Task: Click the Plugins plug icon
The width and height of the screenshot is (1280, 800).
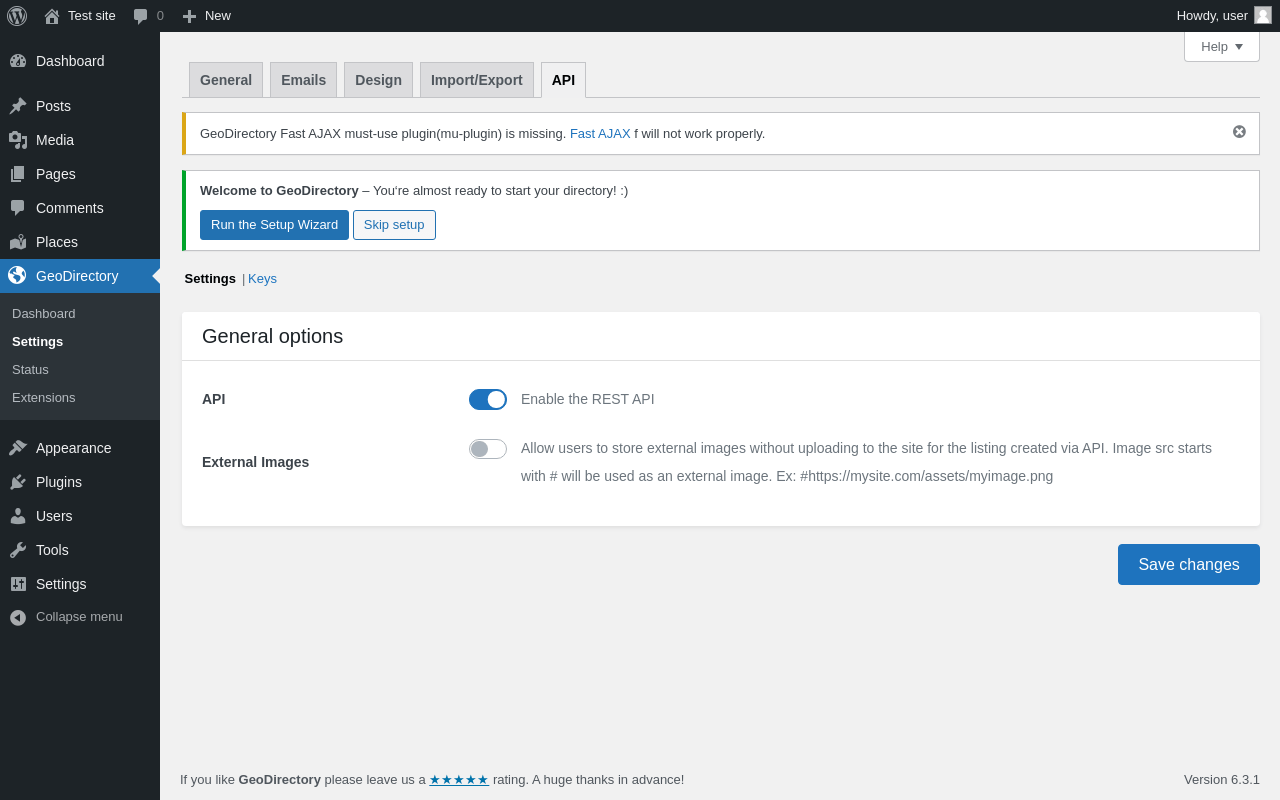Action: tap(18, 482)
